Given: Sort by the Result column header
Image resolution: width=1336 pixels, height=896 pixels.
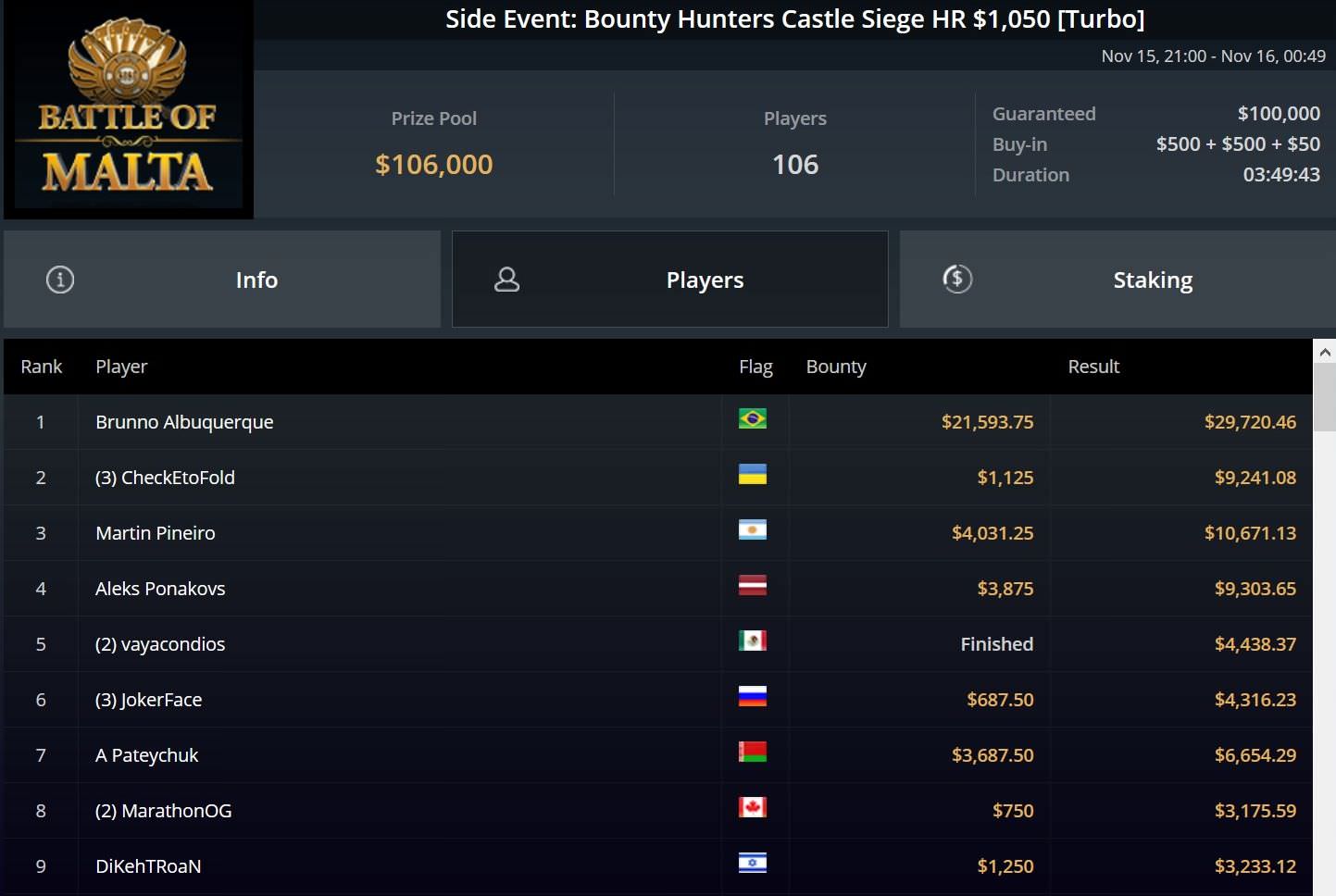Looking at the screenshot, I should click(x=1093, y=367).
